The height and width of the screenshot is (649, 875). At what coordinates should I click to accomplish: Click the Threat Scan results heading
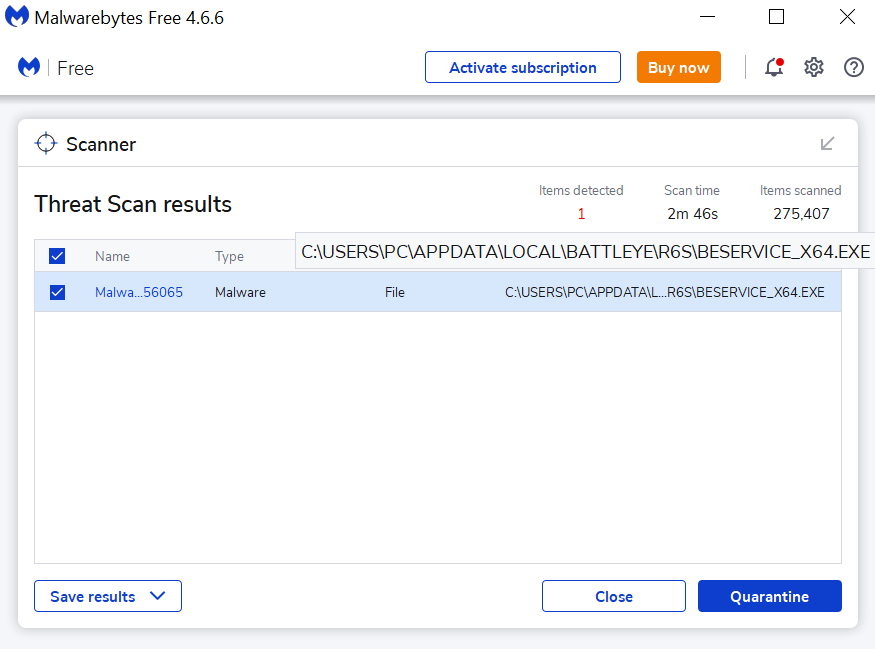tap(133, 204)
